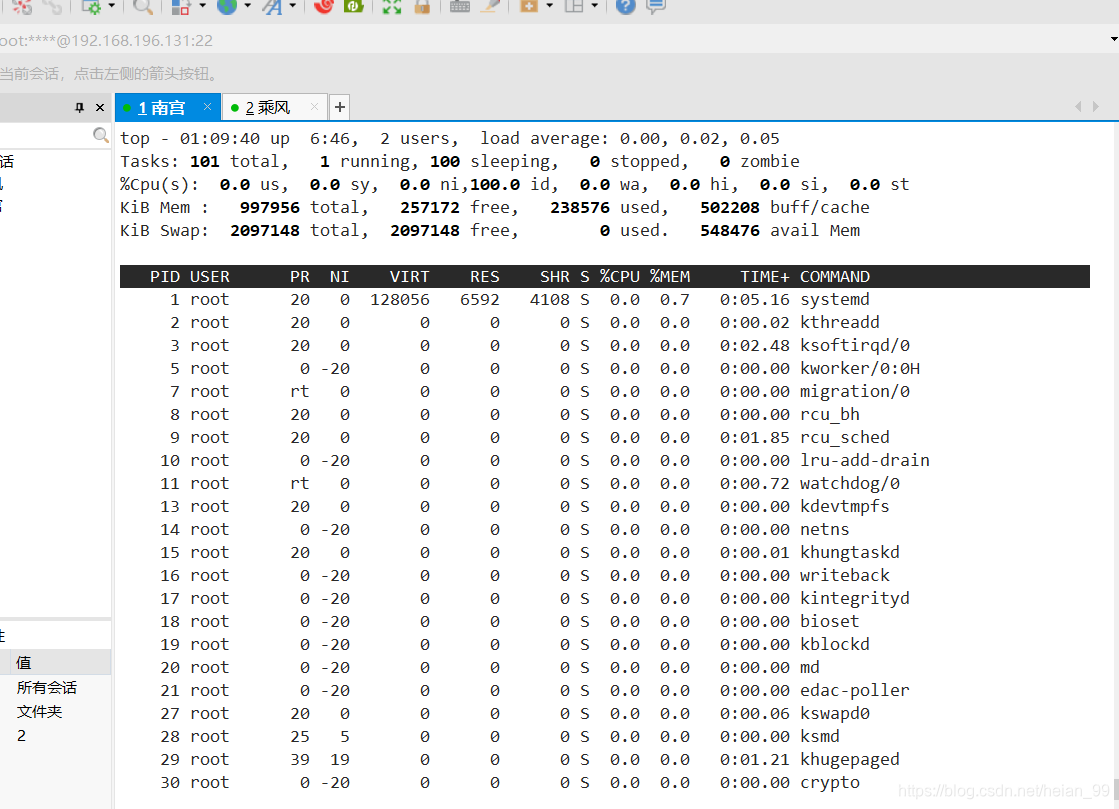Click the khugepaged process command
Image resolution: width=1119 pixels, height=809 pixels.
[849, 760]
